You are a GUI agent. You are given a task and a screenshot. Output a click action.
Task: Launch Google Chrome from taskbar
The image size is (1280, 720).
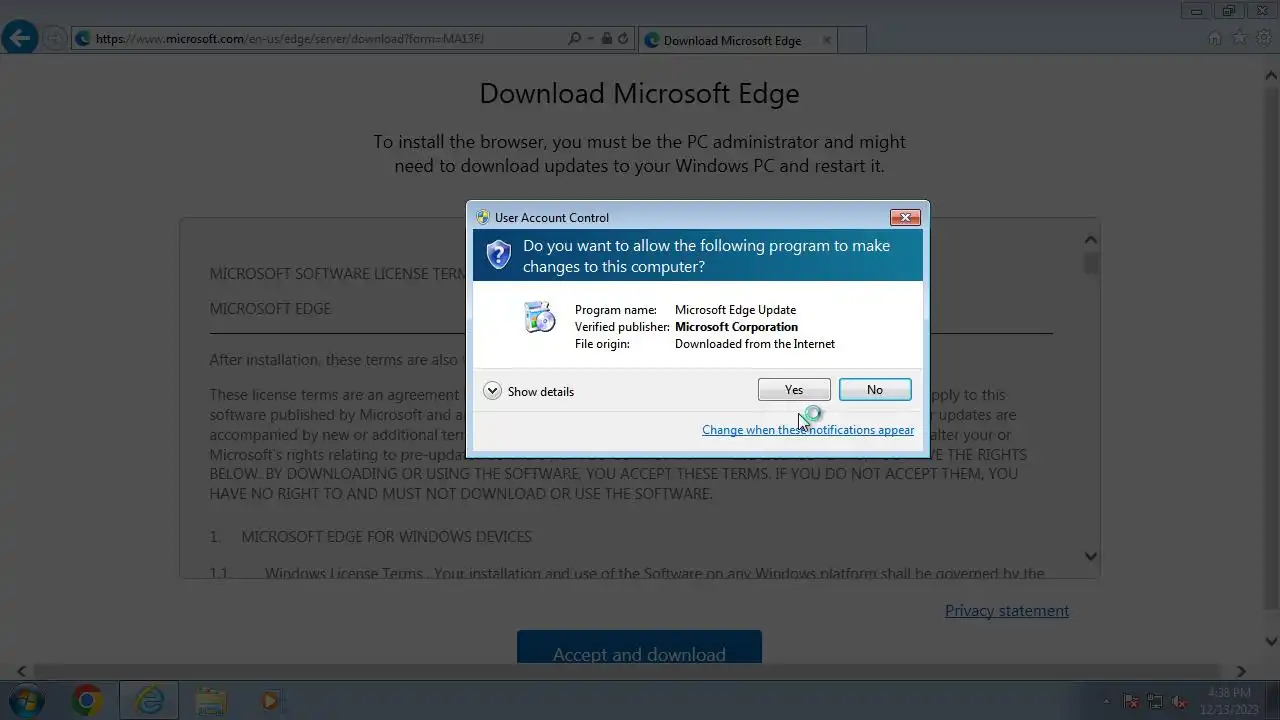(87, 701)
